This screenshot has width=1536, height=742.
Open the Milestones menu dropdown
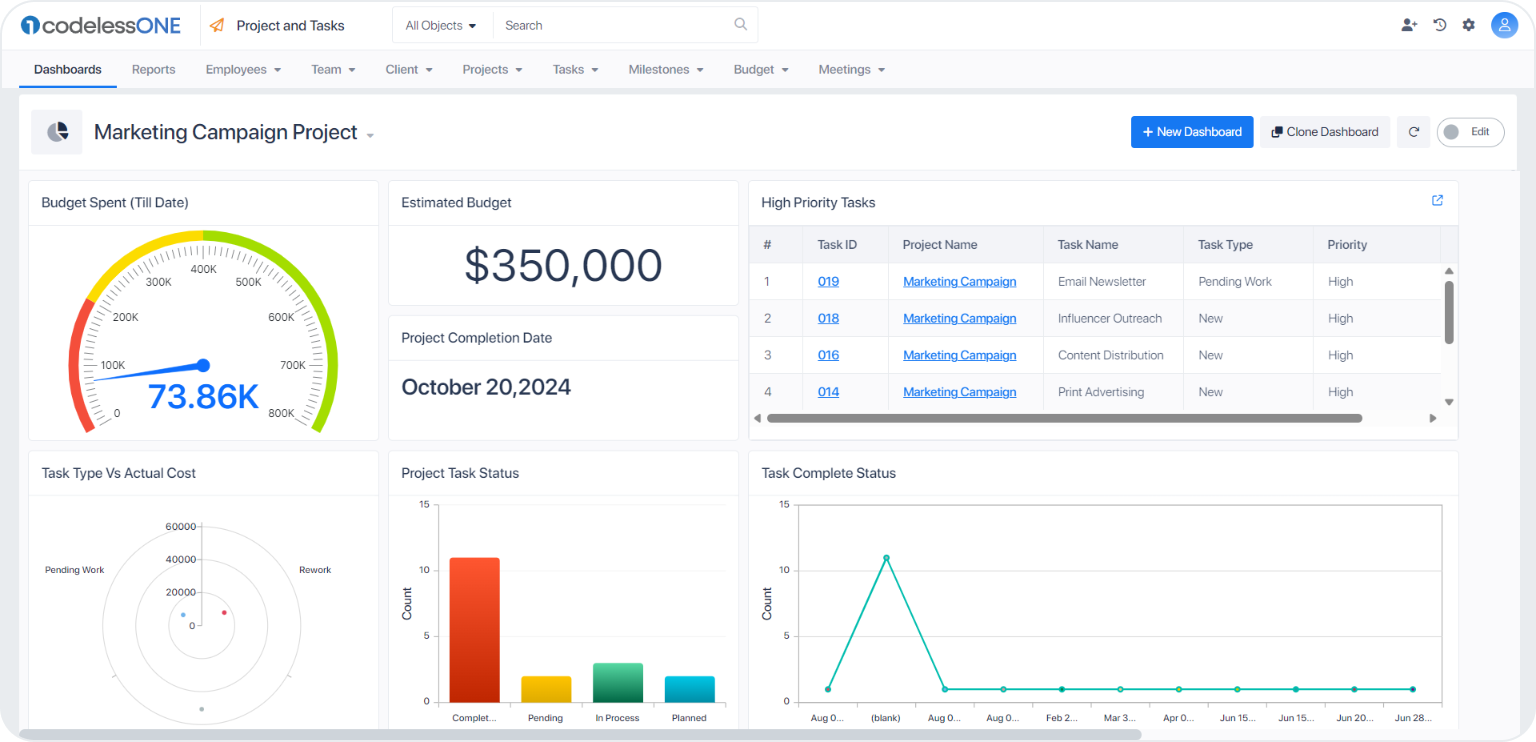(x=666, y=70)
